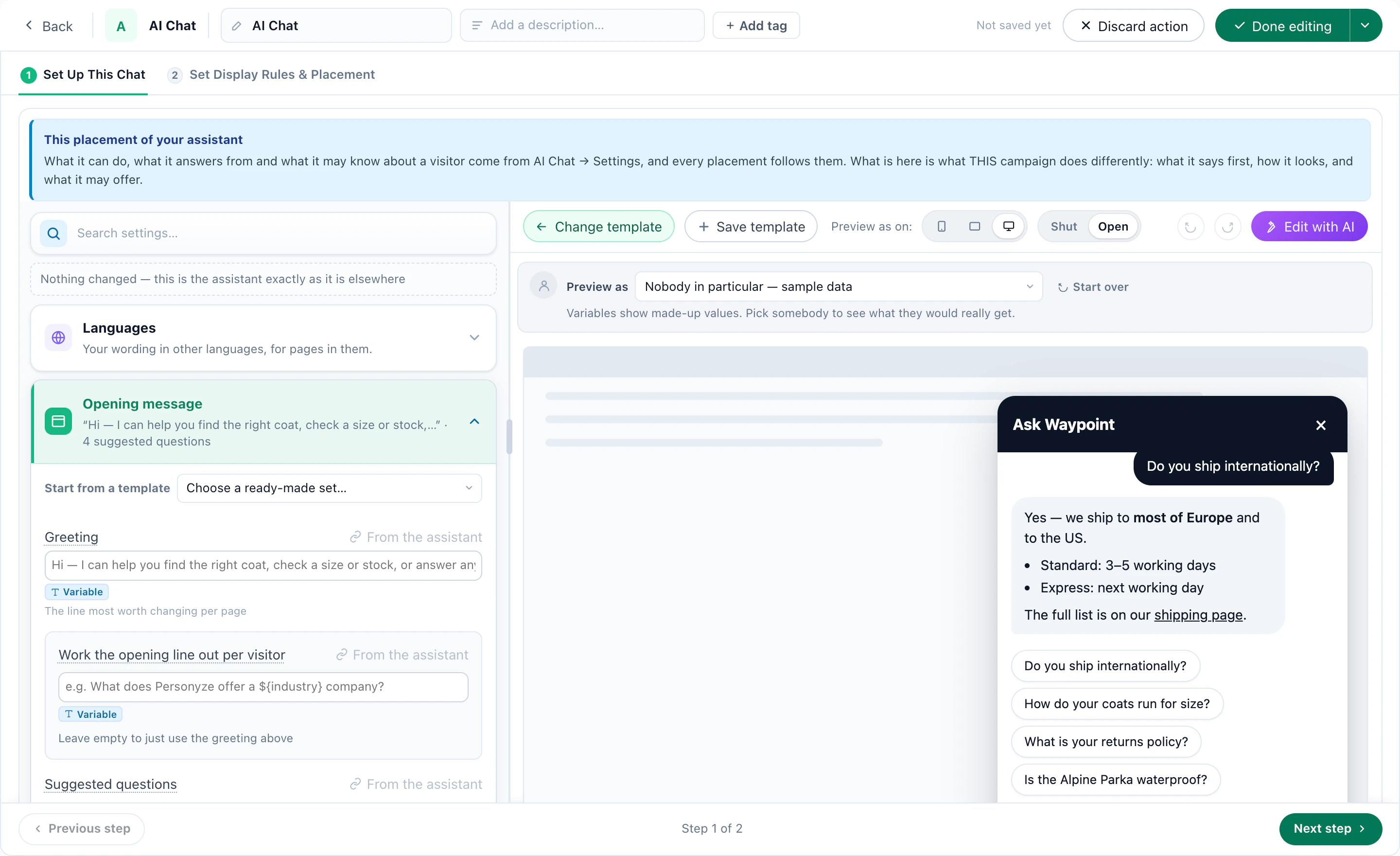The height and width of the screenshot is (856, 1400).
Task: Insert Variable under opening line field
Action: coord(90,714)
